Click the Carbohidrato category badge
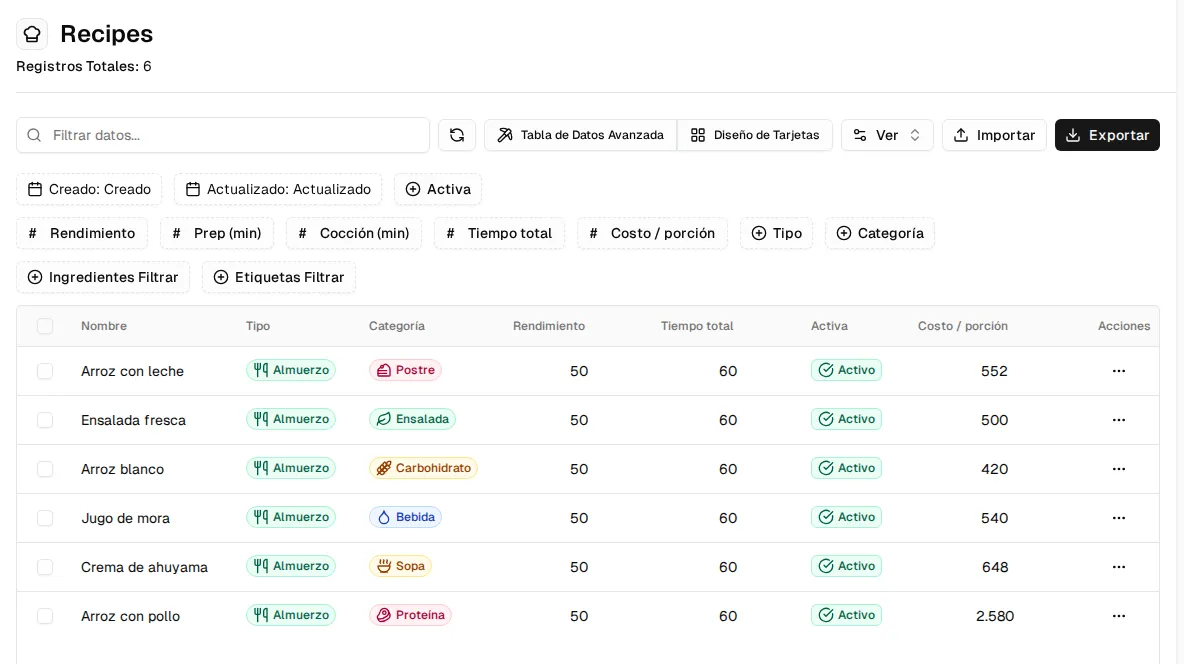 (x=423, y=468)
